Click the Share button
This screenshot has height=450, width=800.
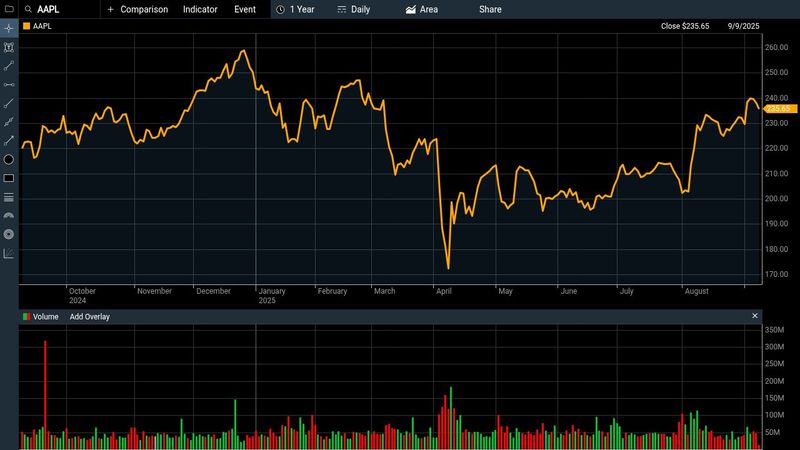pos(490,9)
